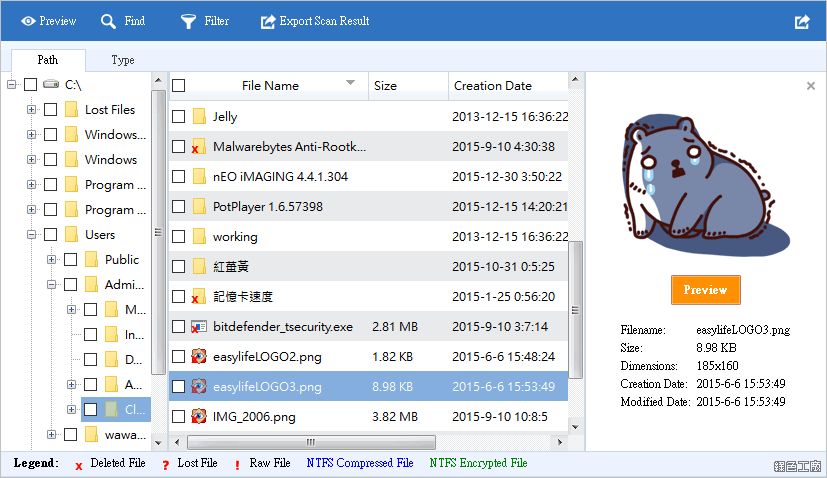
Task: Expand the Public tree node
Action: (x=52, y=260)
